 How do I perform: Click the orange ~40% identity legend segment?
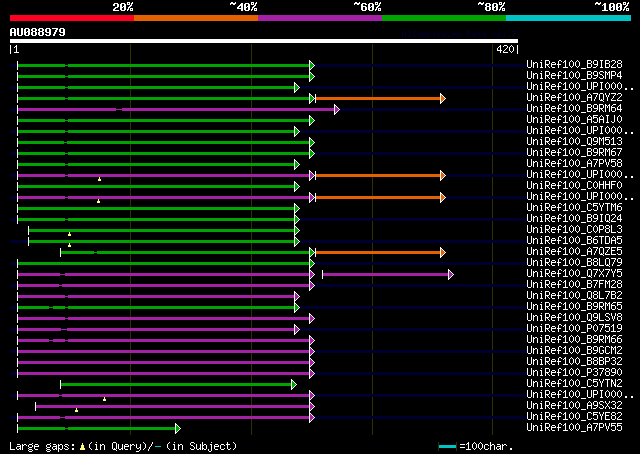[196, 18]
